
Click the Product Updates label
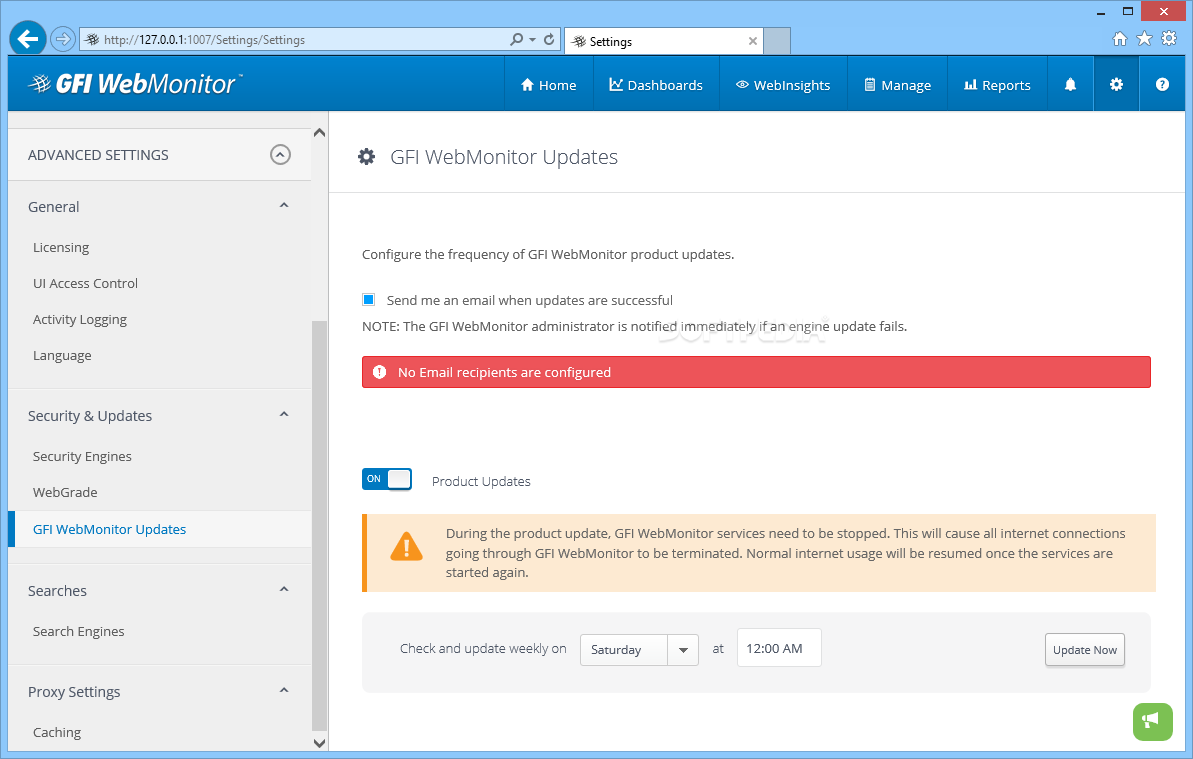(x=481, y=481)
